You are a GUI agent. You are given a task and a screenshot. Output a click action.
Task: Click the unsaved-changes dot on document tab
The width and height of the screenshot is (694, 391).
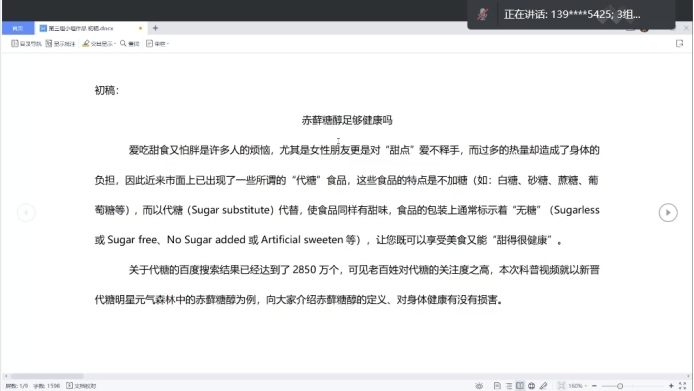point(140,28)
